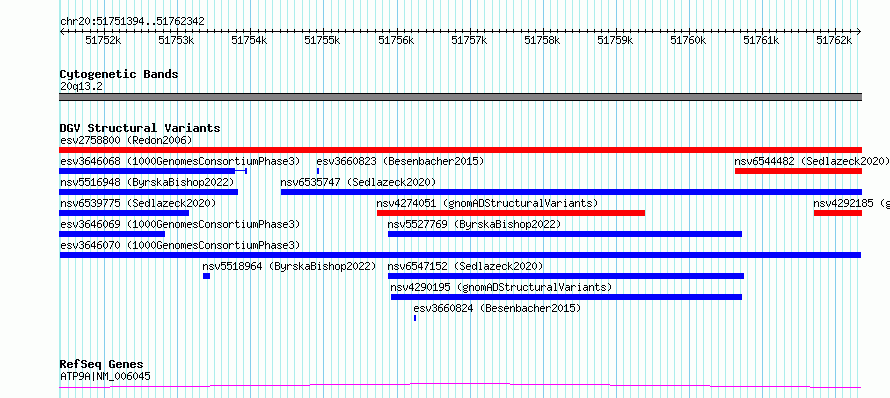Click the 51758k ruler position

pyautogui.click(x=543, y=40)
